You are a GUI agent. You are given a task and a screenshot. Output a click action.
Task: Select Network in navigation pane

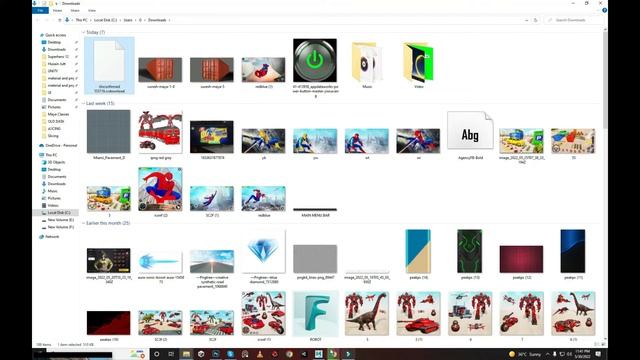pyautogui.click(x=52, y=237)
